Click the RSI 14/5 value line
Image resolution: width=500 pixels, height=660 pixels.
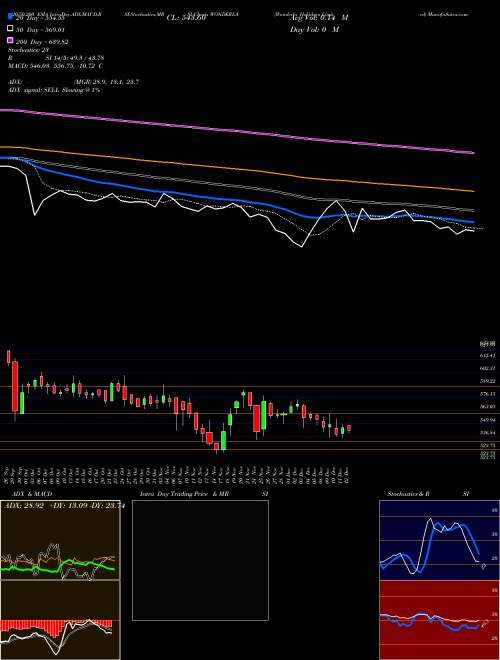click(x=56, y=58)
